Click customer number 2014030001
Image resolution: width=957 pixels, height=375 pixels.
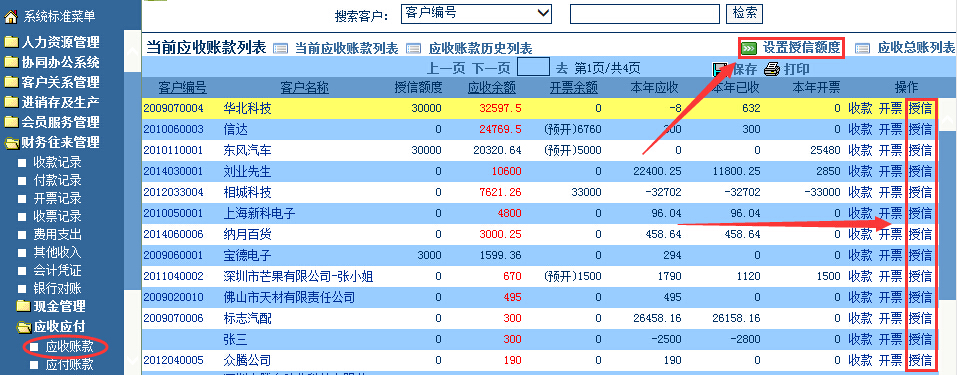point(173,171)
